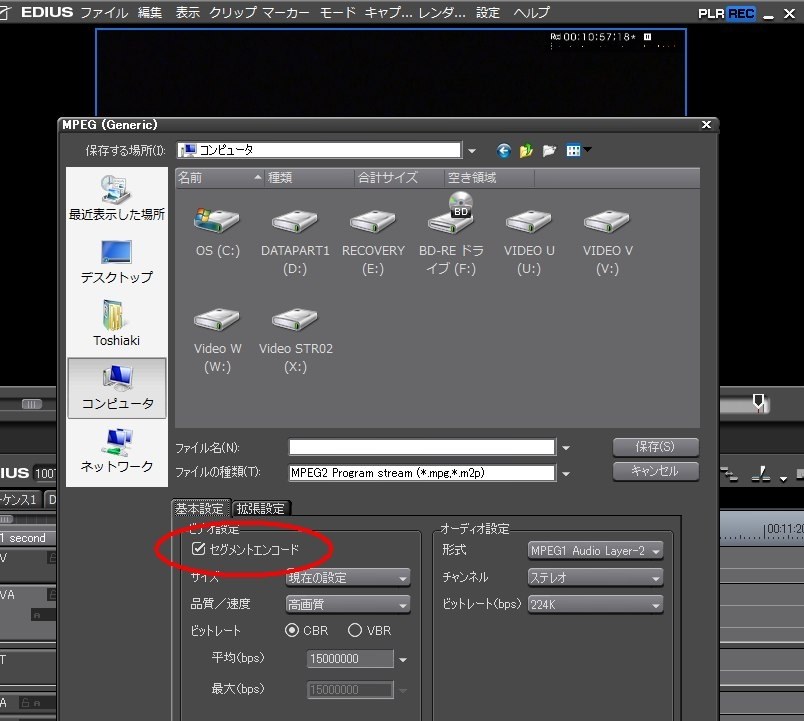804x721 pixels.
Task: Open the quality/speed (品質/速度) dropdown
Action: (x=348, y=605)
